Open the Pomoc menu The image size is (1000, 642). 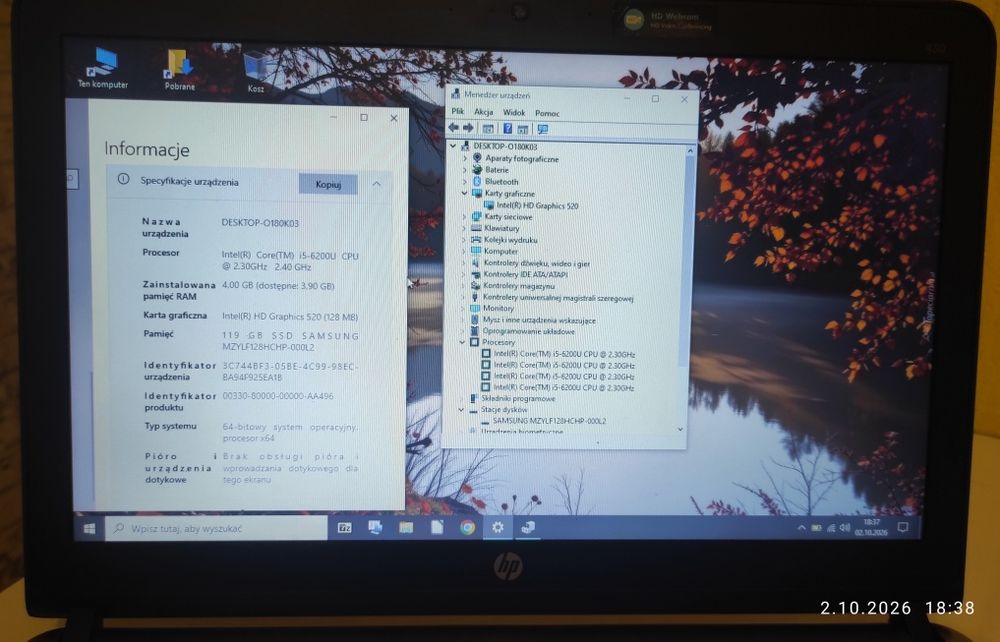click(547, 113)
